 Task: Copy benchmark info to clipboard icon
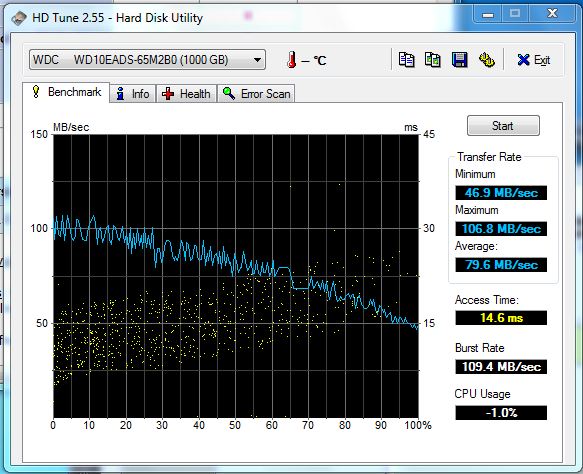tap(406, 59)
